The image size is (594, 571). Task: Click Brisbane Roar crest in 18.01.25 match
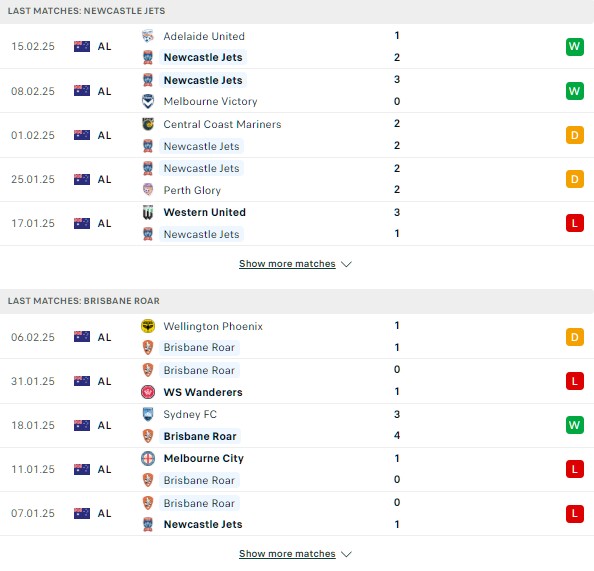click(x=148, y=436)
